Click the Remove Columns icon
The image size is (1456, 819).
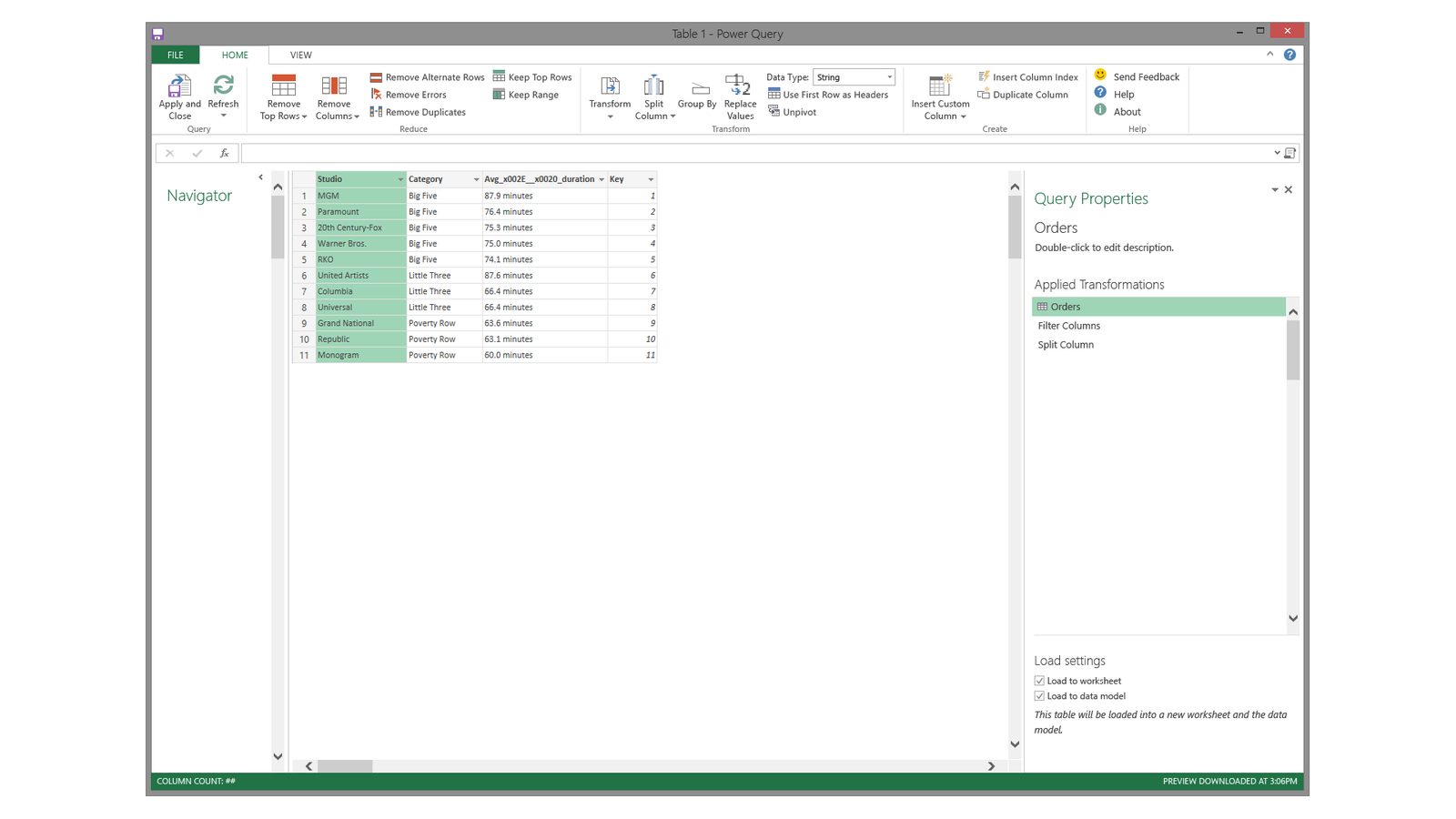(334, 86)
